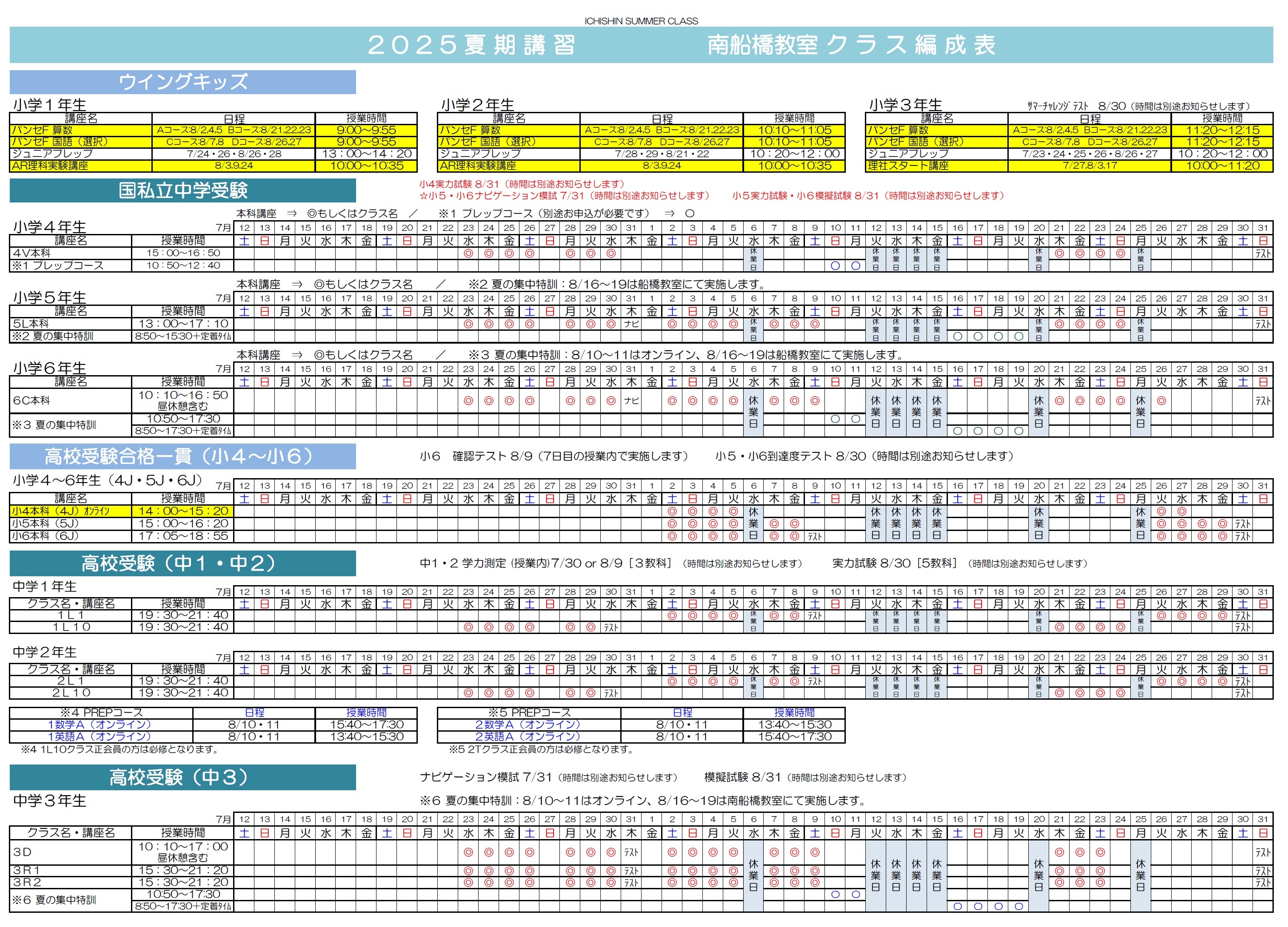Click the 中学2年生 grade label

coord(44,652)
